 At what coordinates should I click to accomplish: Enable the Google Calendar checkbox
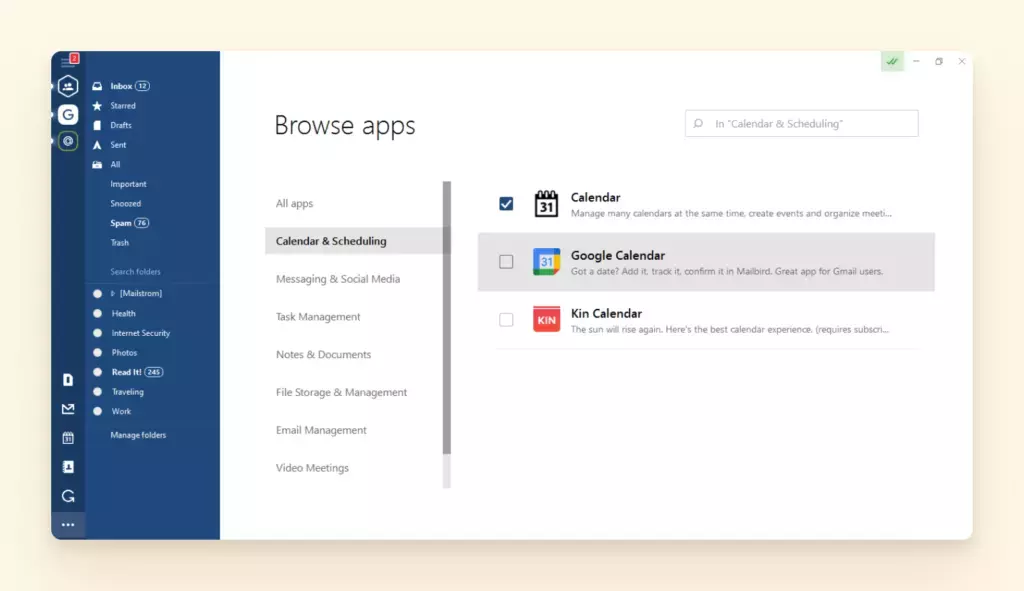506,262
